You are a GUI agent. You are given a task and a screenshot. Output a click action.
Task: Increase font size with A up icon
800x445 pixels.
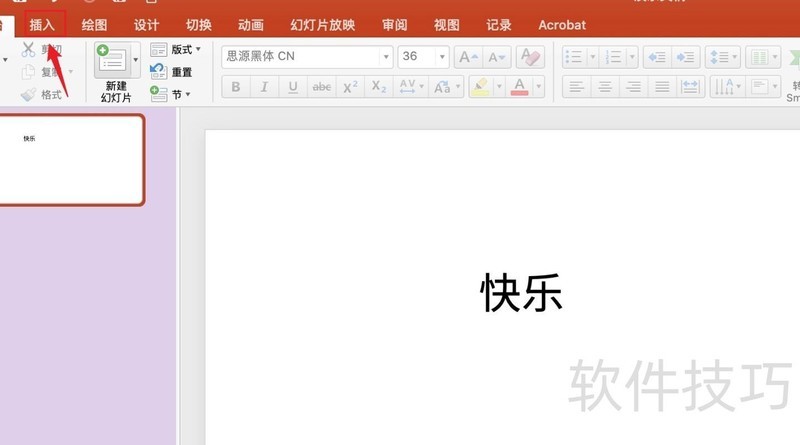coord(468,57)
